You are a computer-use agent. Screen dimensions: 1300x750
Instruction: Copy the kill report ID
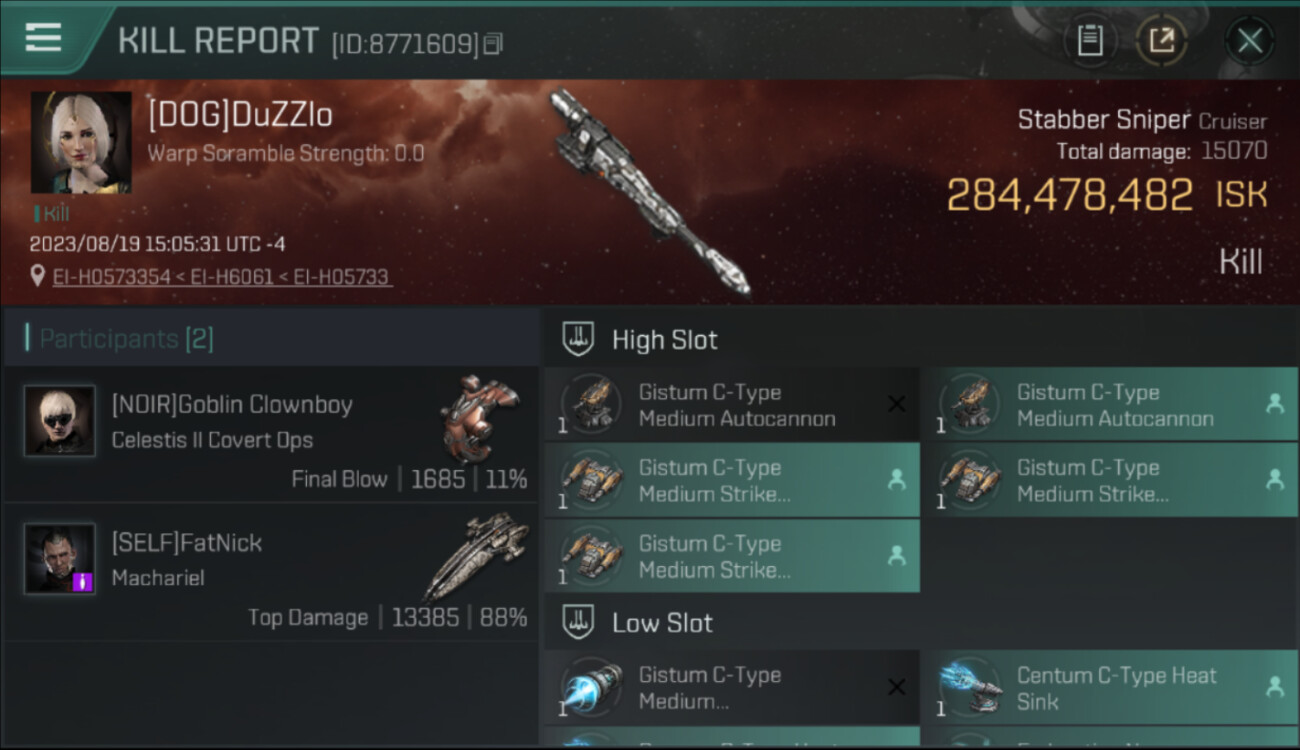click(x=493, y=43)
